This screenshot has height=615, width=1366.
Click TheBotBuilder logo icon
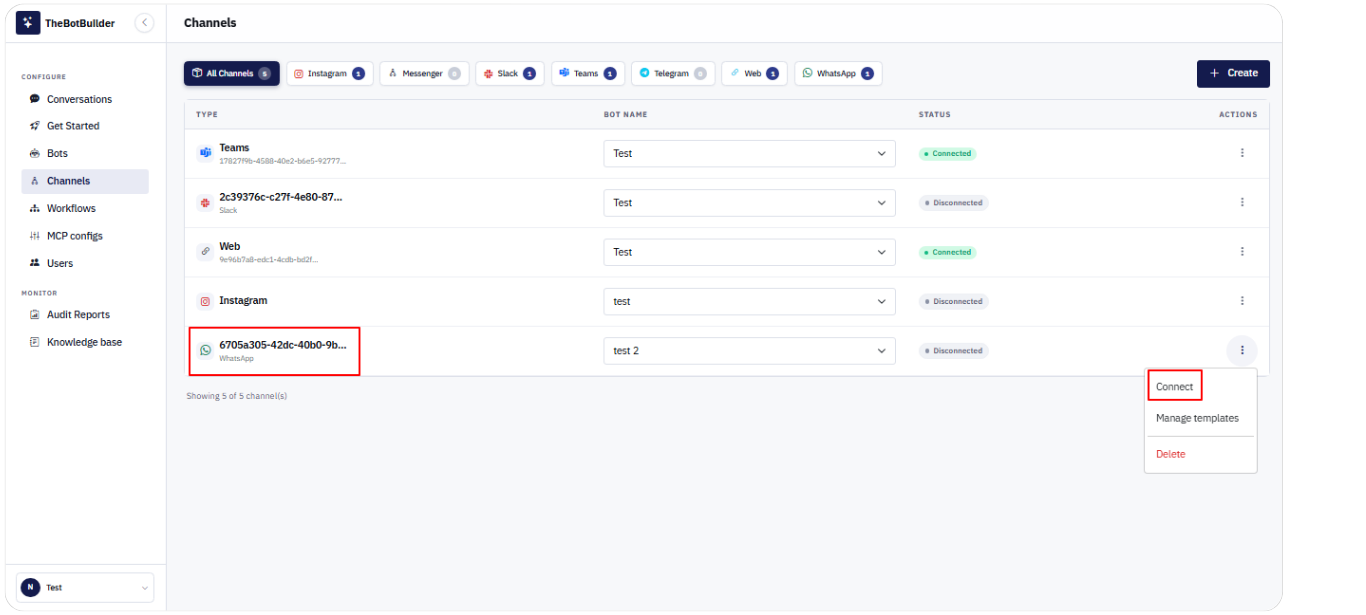pyautogui.click(x=28, y=23)
